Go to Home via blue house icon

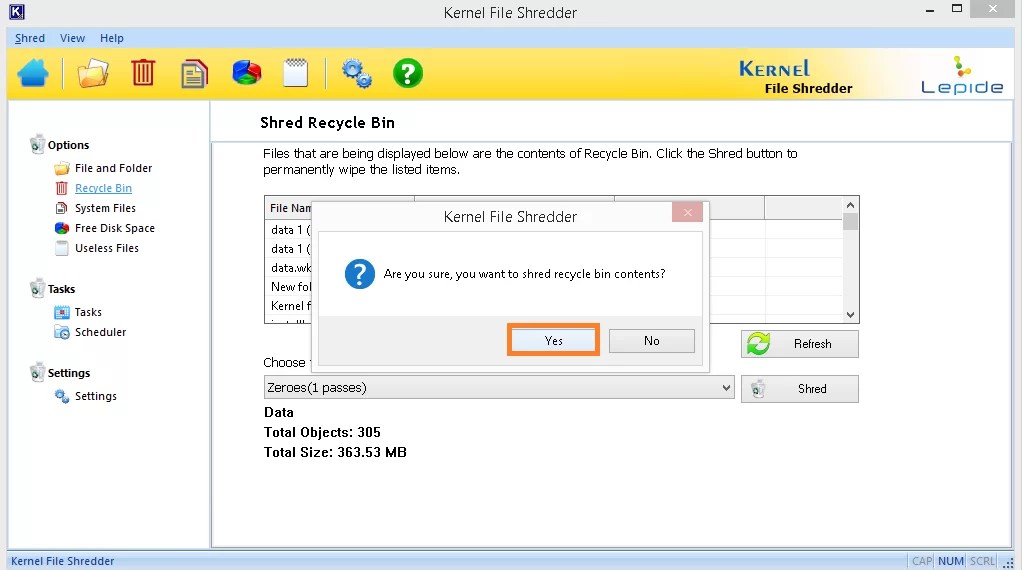[33, 73]
